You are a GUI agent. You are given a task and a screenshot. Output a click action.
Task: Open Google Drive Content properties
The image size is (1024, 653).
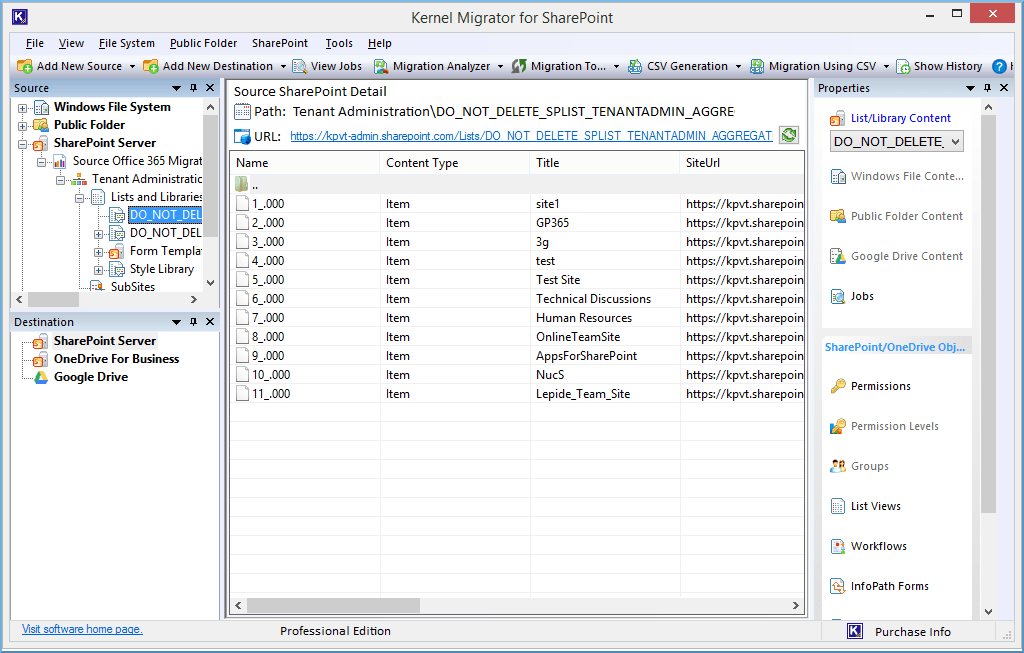[x=896, y=256]
